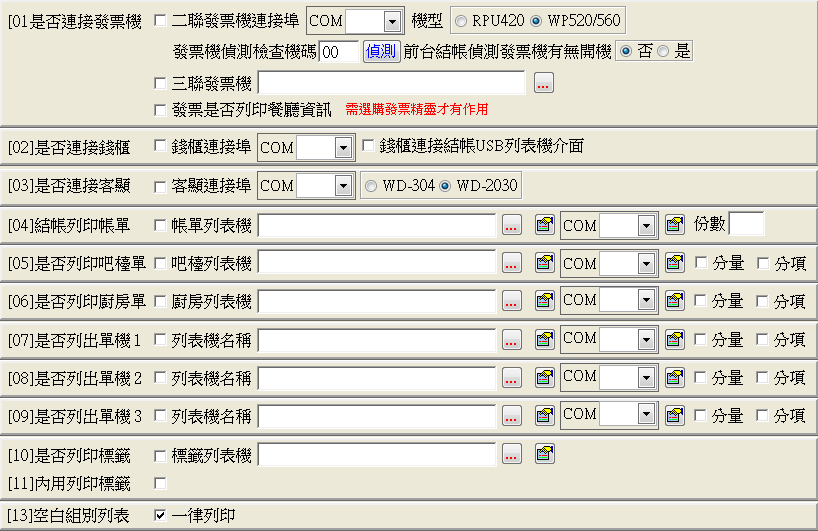Click the port settings icon left of 份數
This screenshot has width=818, height=531.
pyautogui.click(x=674, y=226)
